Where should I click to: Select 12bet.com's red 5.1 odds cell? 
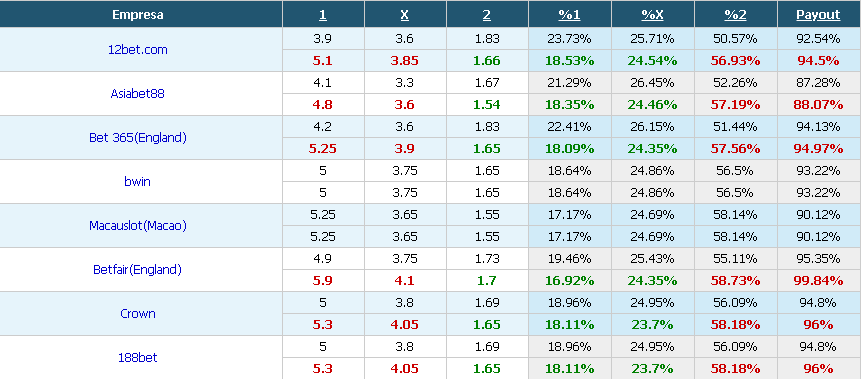pyautogui.click(x=323, y=61)
